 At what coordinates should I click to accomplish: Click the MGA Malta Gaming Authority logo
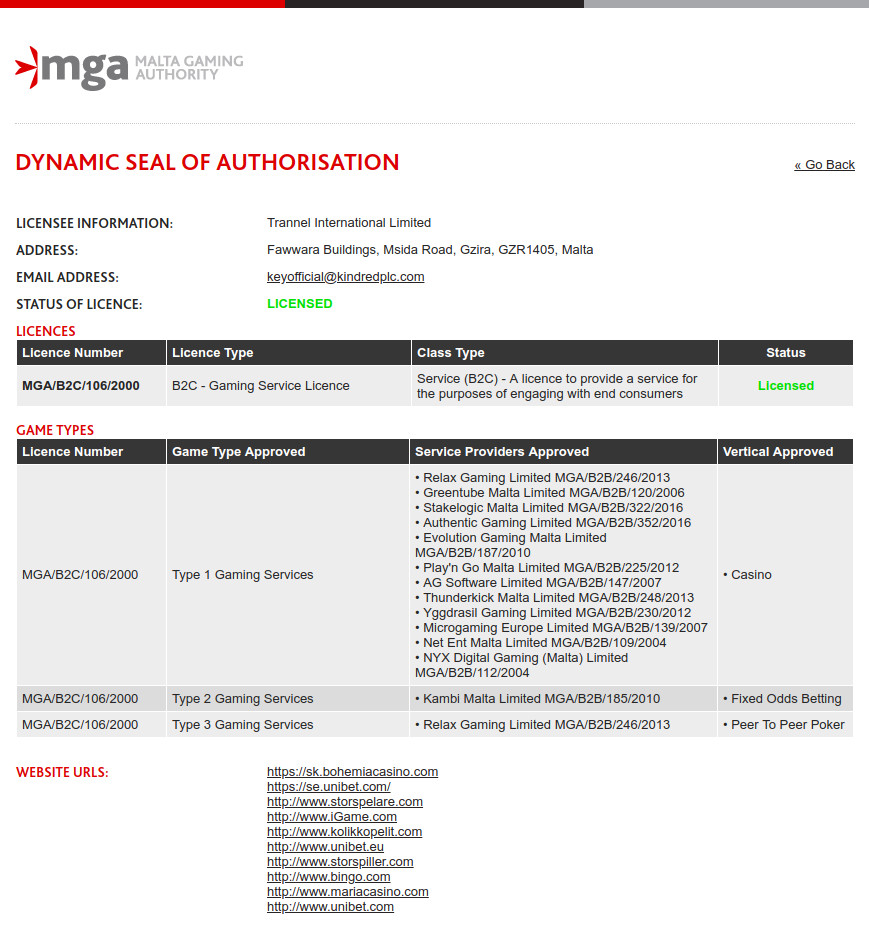(x=129, y=68)
